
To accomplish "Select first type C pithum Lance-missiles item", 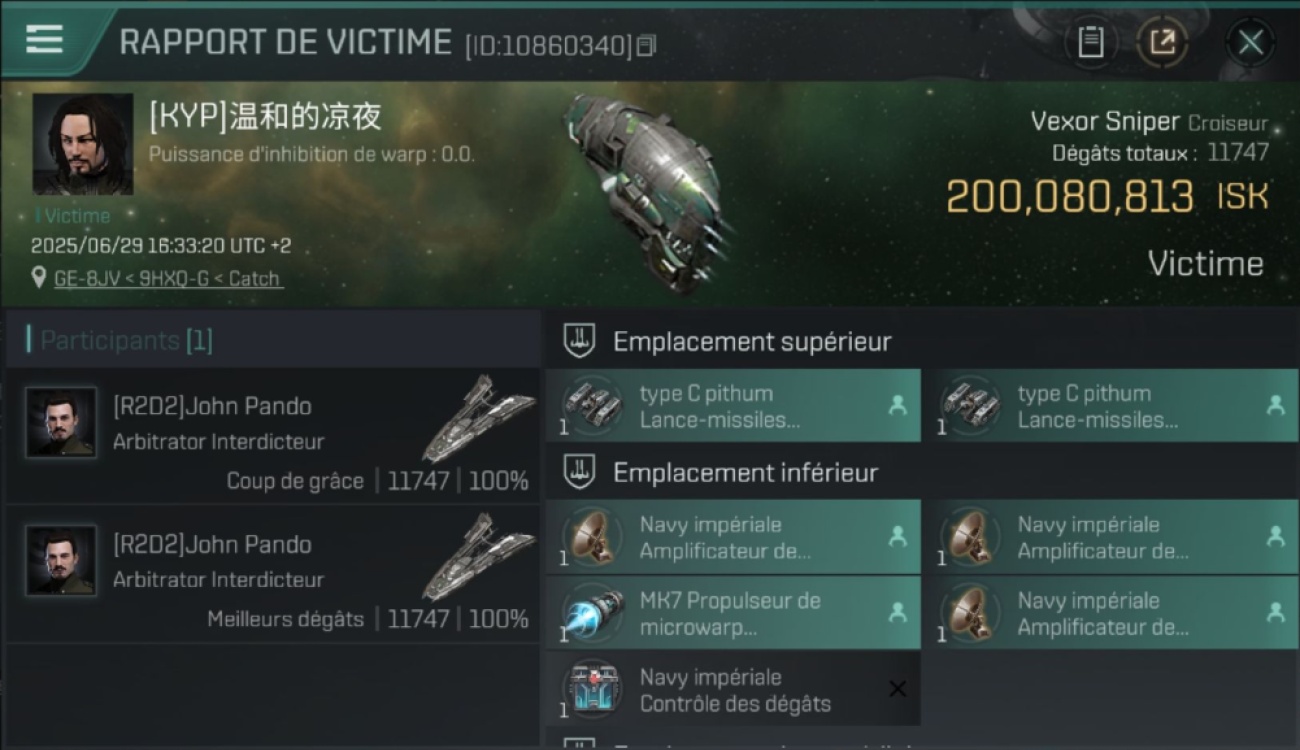I will tap(733, 406).
